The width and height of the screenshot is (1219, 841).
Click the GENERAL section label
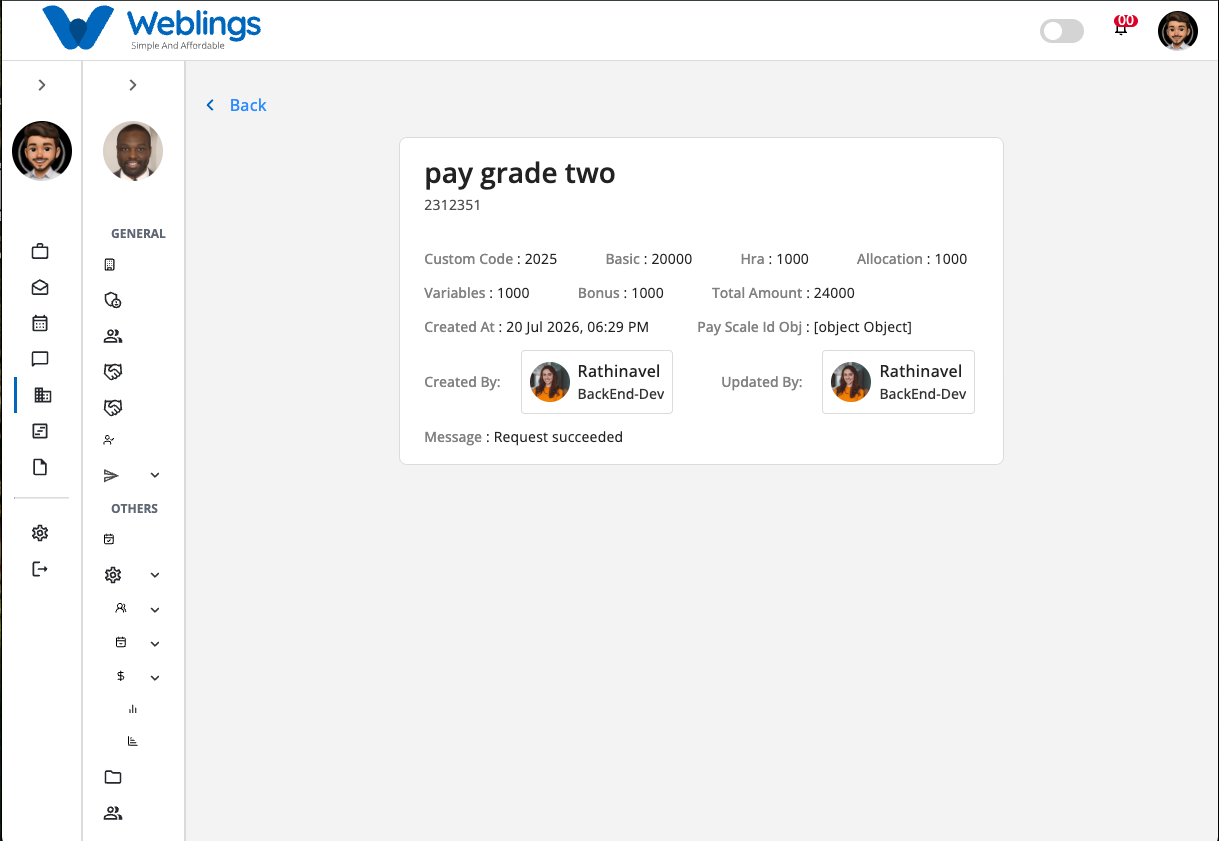point(138,234)
